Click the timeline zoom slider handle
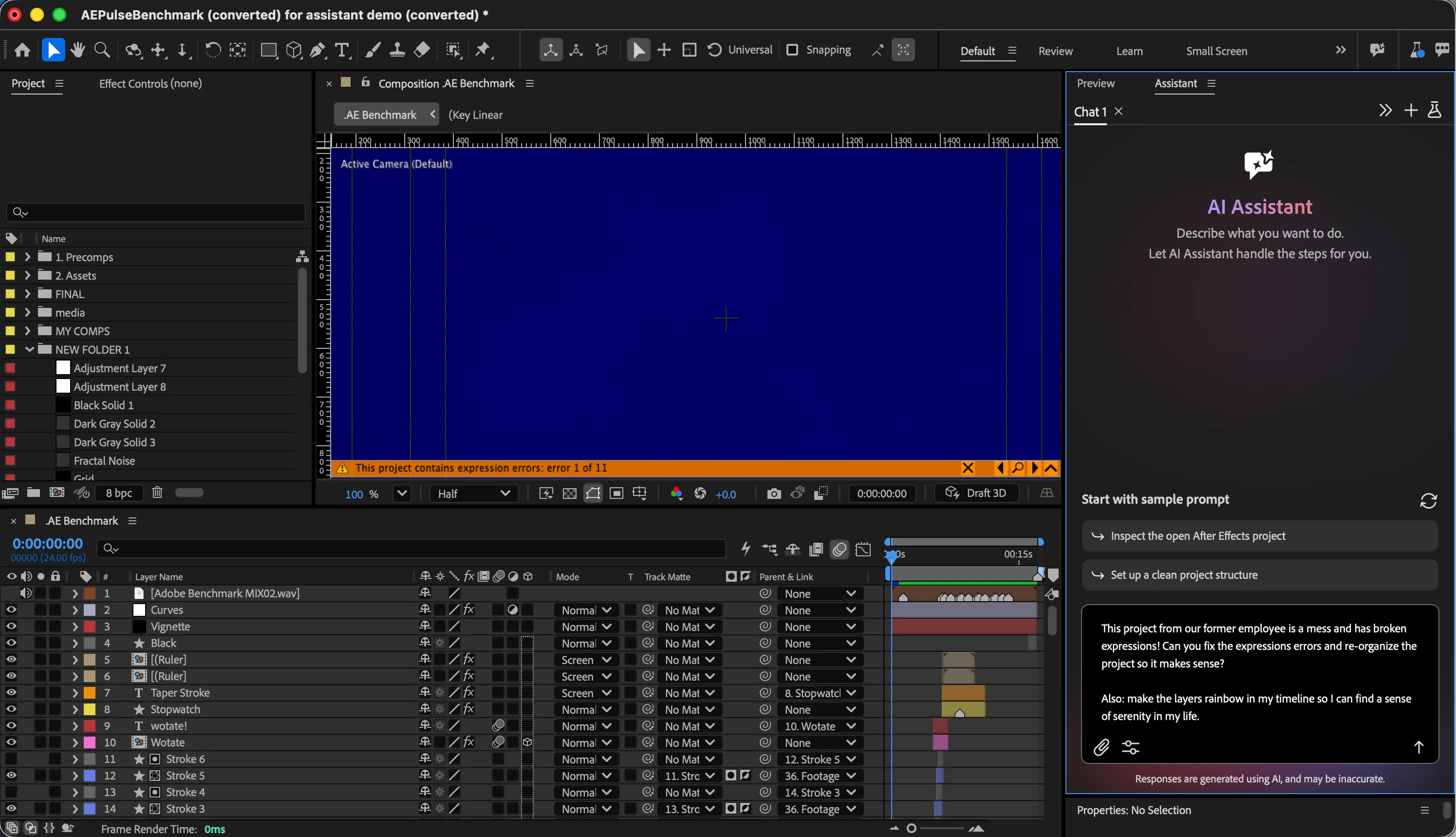This screenshot has width=1456, height=837. tap(911, 828)
